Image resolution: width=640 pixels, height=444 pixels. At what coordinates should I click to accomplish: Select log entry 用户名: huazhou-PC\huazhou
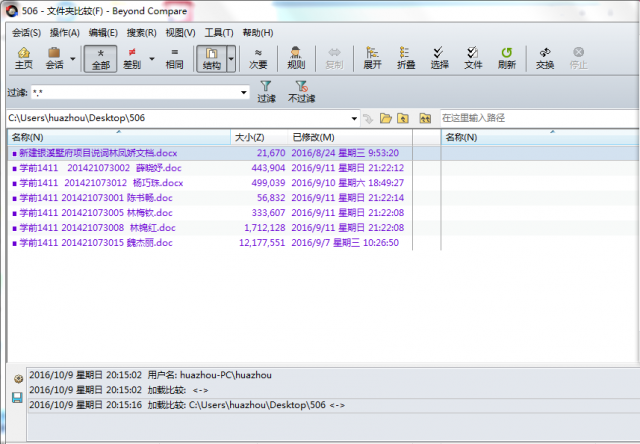(209, 375)
